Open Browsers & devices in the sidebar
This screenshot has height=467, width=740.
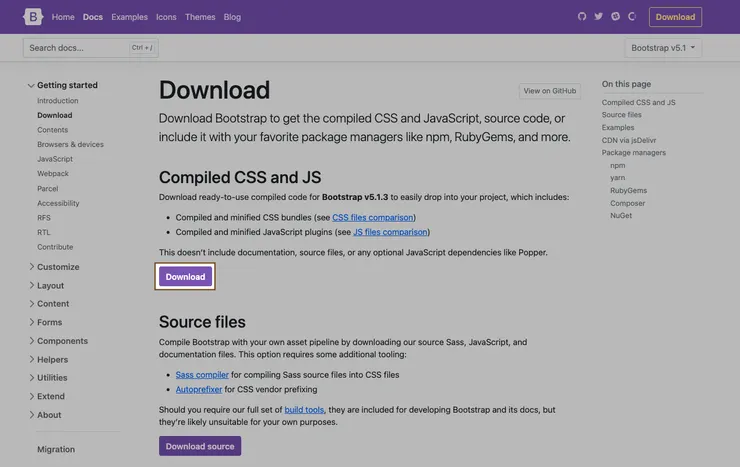(x=70, y=144)
